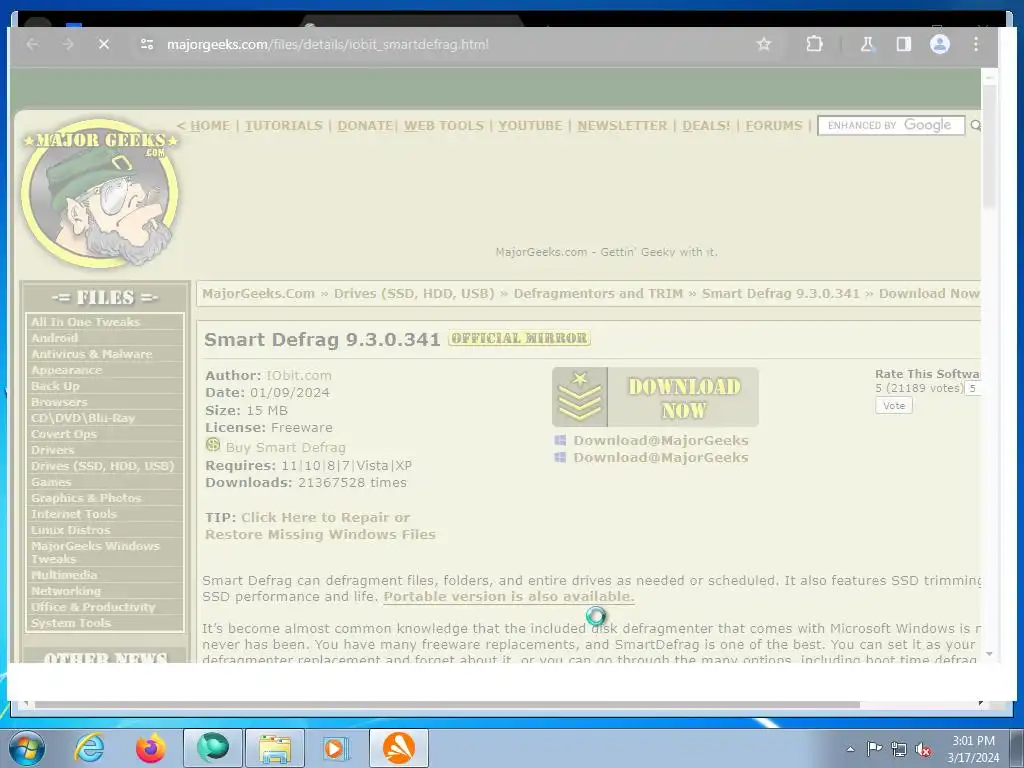Click the big DOWNLOAD NOW button

pos(655,397)
